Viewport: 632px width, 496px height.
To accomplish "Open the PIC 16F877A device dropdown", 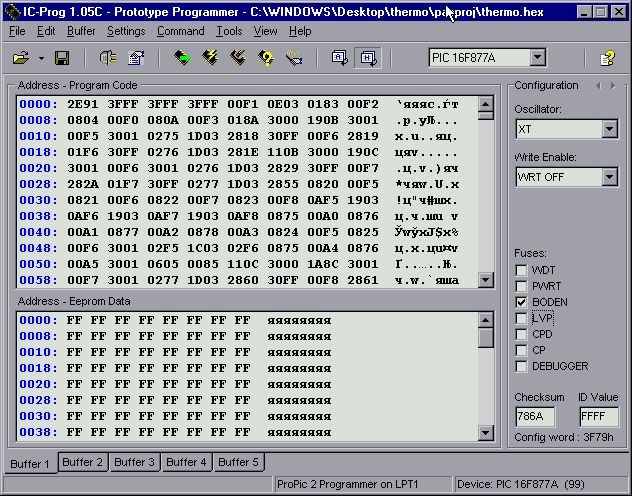I will (x=538, y=58).
